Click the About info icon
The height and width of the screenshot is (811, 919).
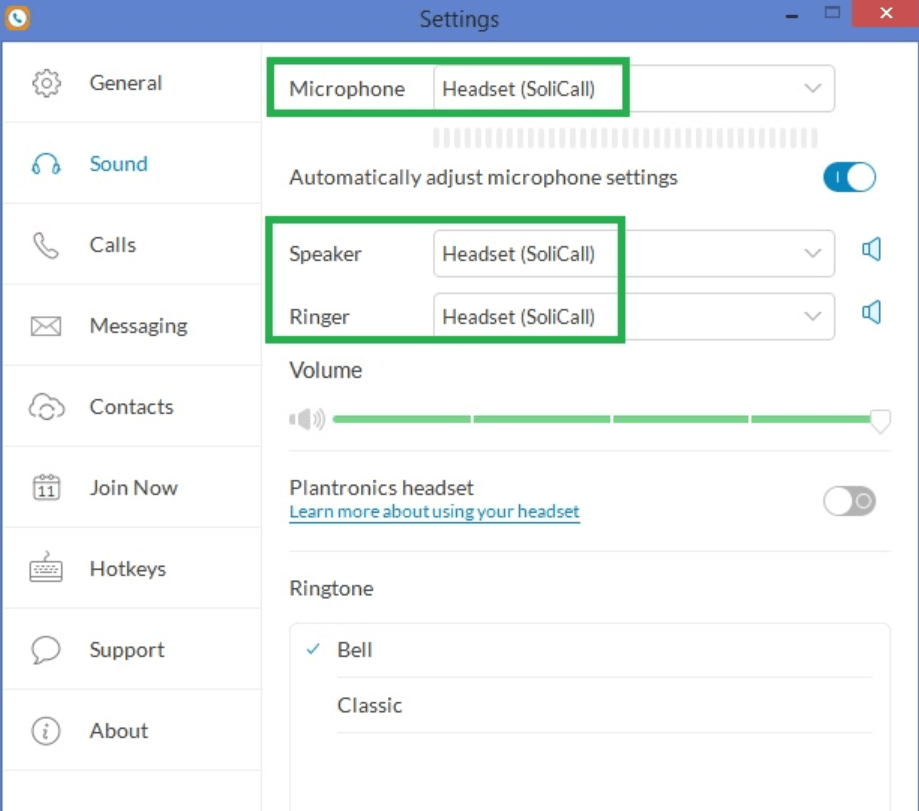pyautogui.click(x=46, y=731)
